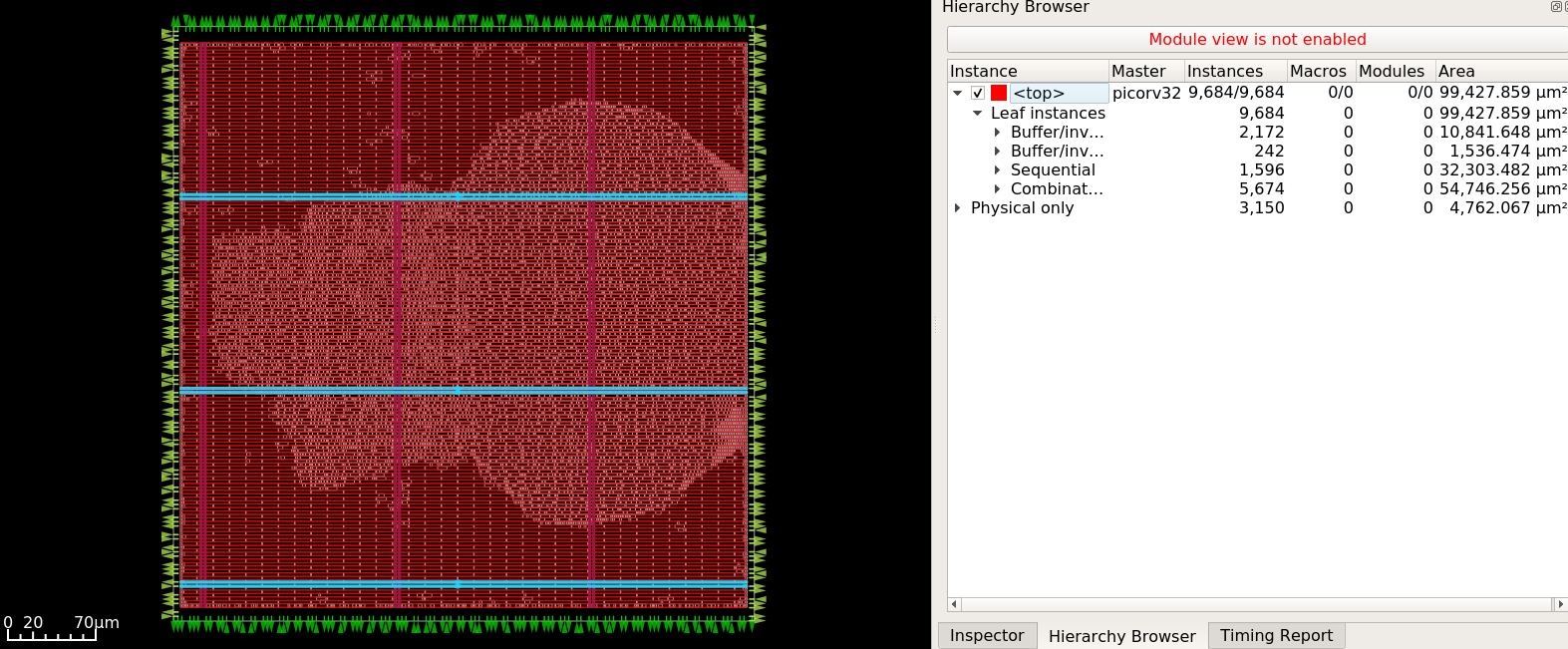Click the 10,841.648 µm² area cell
Screen dimensions: 1568x649
[1503, 132]
